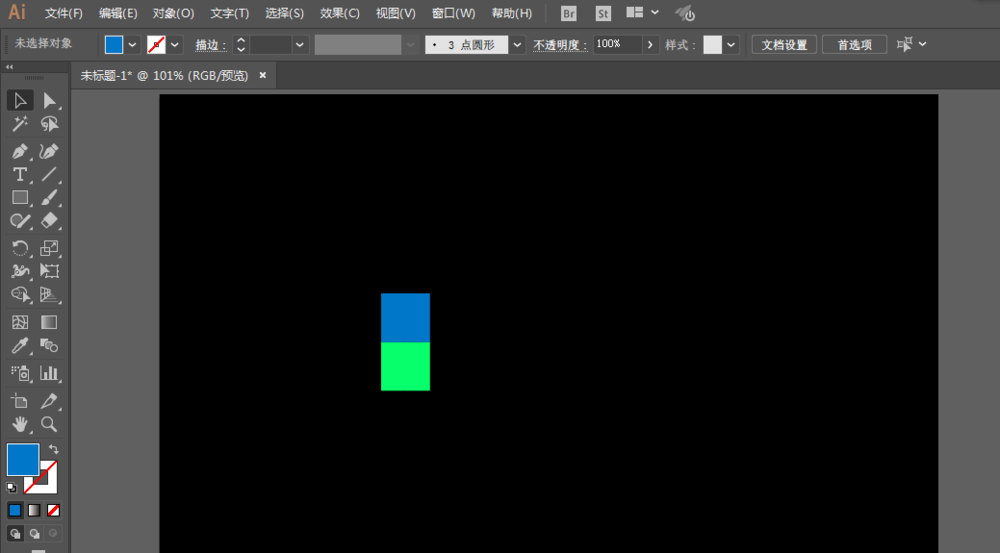1000x553 pixels.
Task: Close the 未标题-1 document tab
Action: click(x=262, y=75)
